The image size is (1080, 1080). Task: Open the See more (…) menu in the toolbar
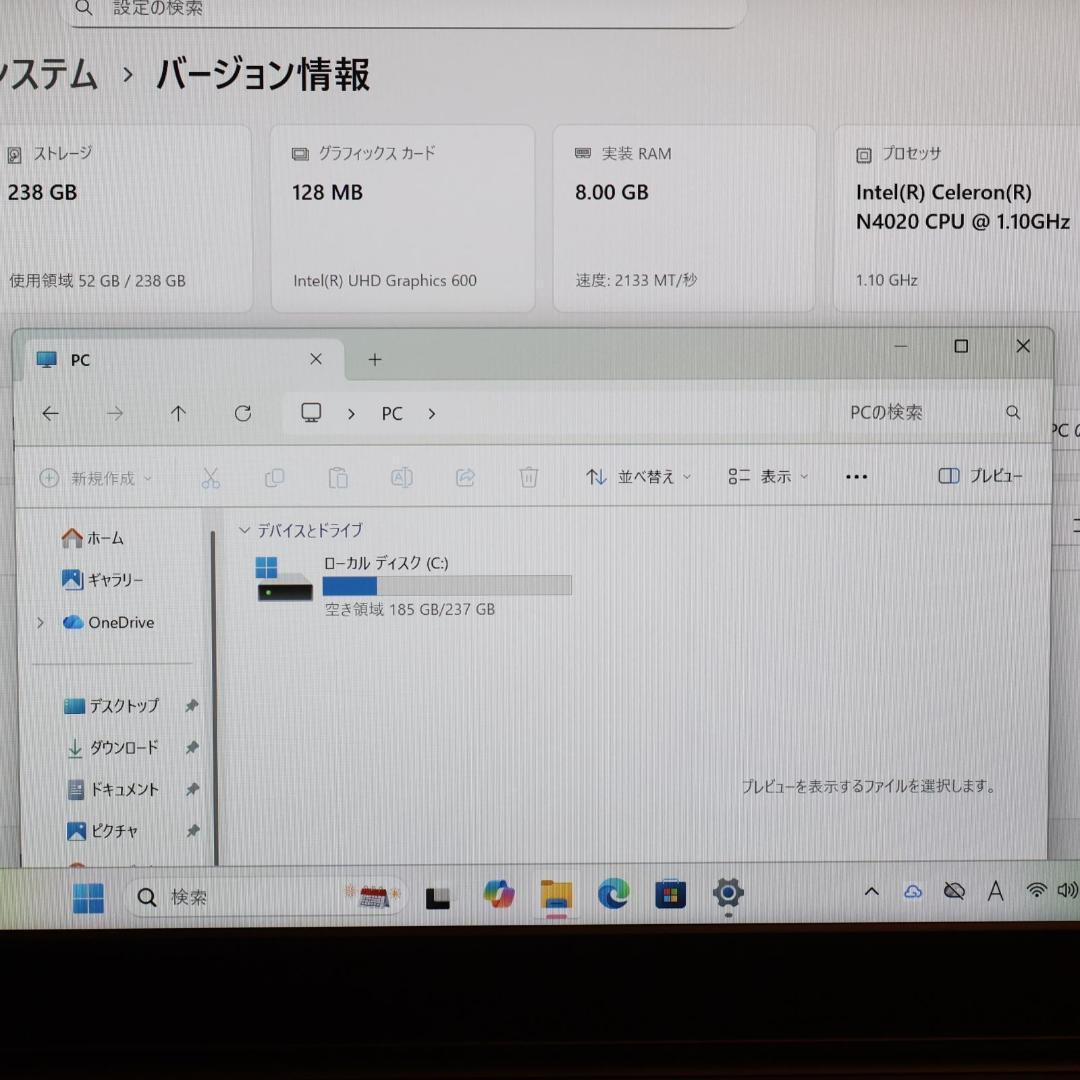(x=856, y=477)
